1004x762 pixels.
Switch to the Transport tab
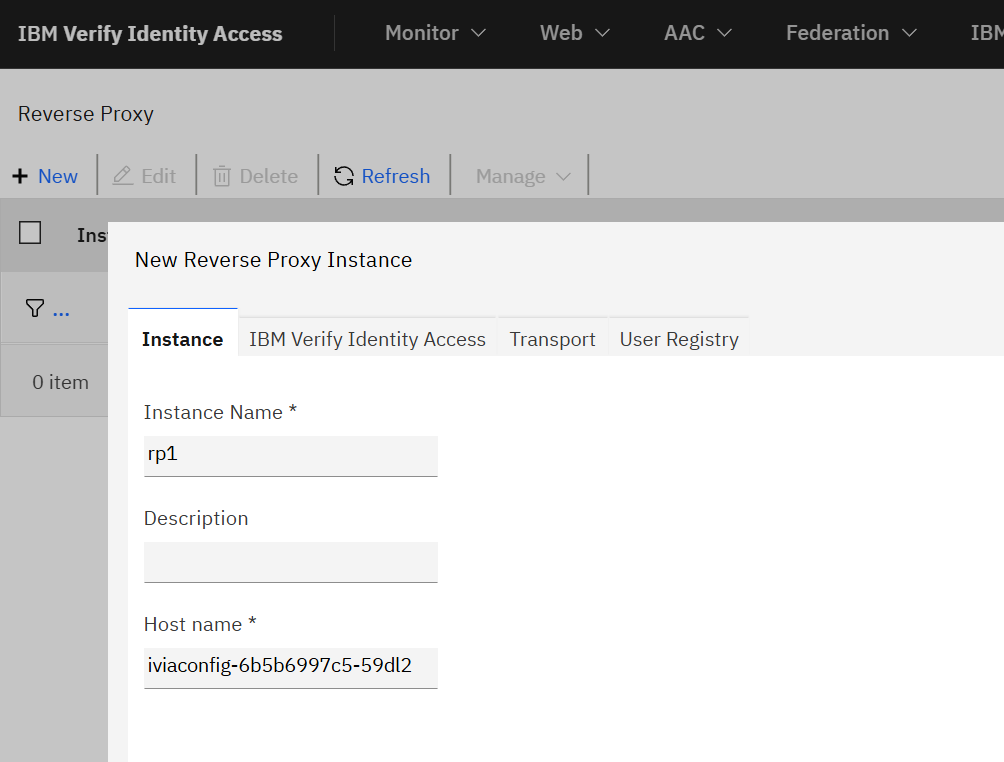(x=553, y=339)
